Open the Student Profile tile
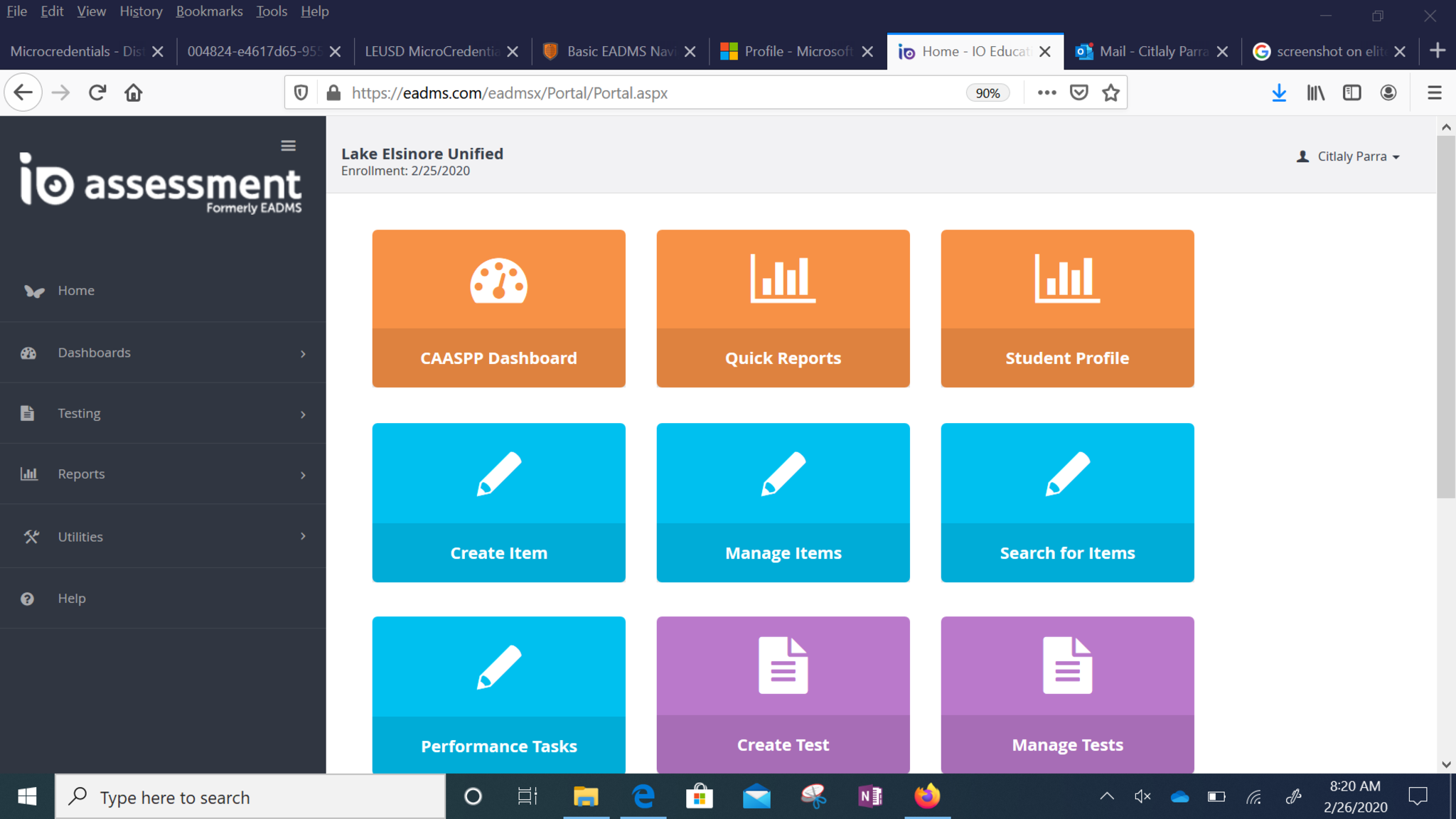Image resolution: width=1456 pixels, height=819 pixels. coord(1067,308)
